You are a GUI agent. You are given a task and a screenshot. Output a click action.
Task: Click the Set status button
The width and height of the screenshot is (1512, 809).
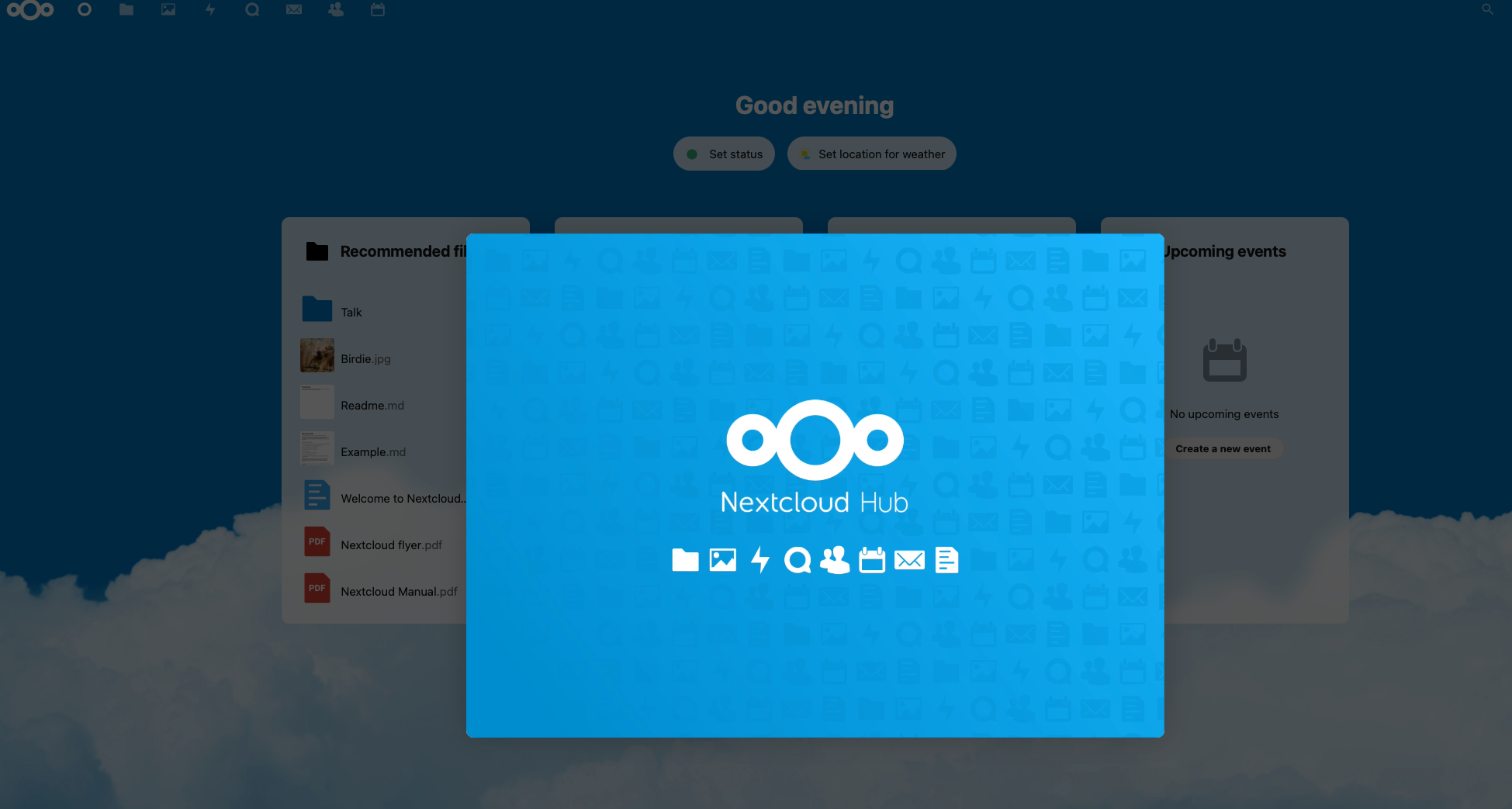click(x=724, y=154)
